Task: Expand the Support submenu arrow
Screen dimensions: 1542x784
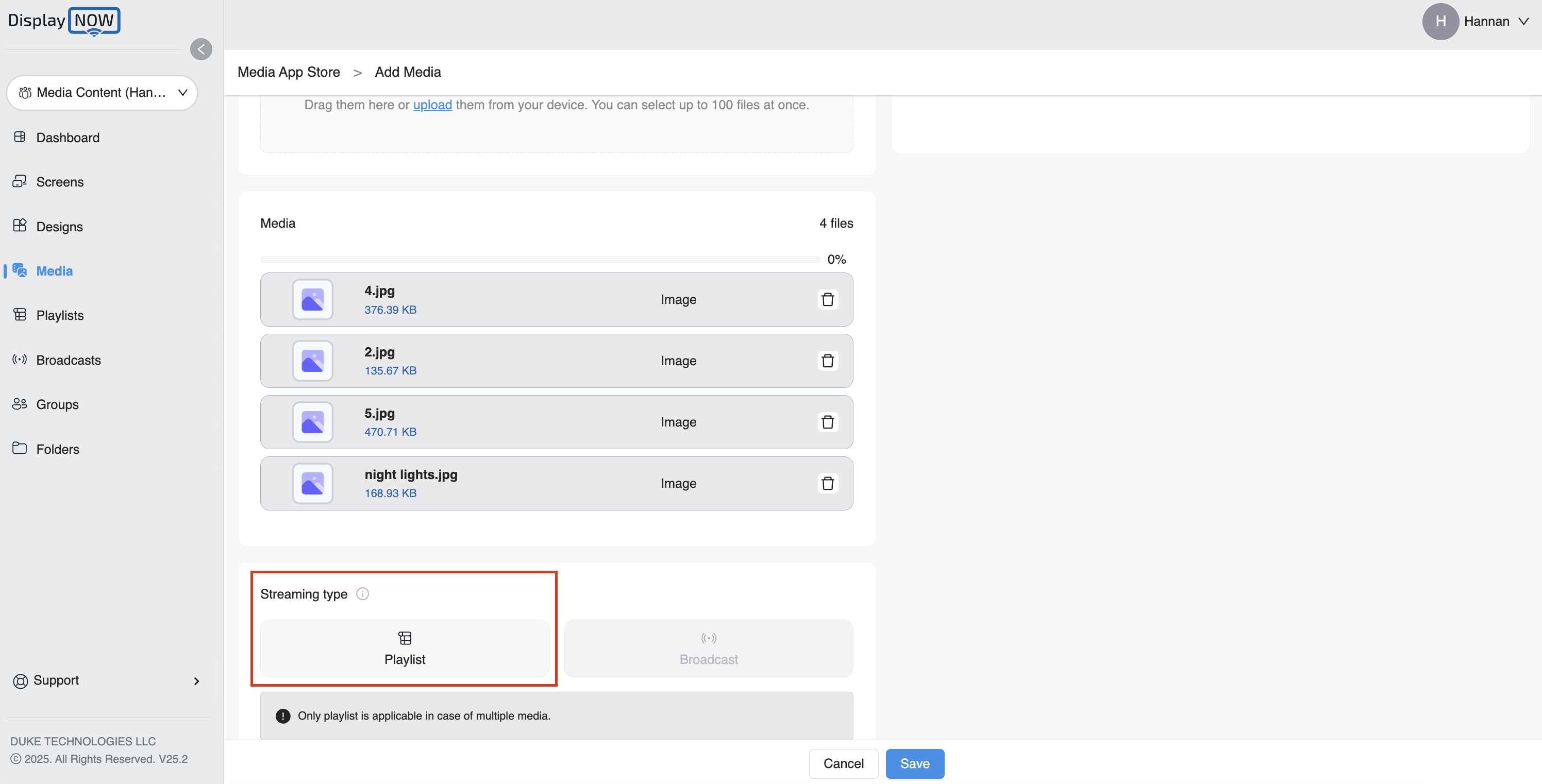Action: click(x=196, y=681)
